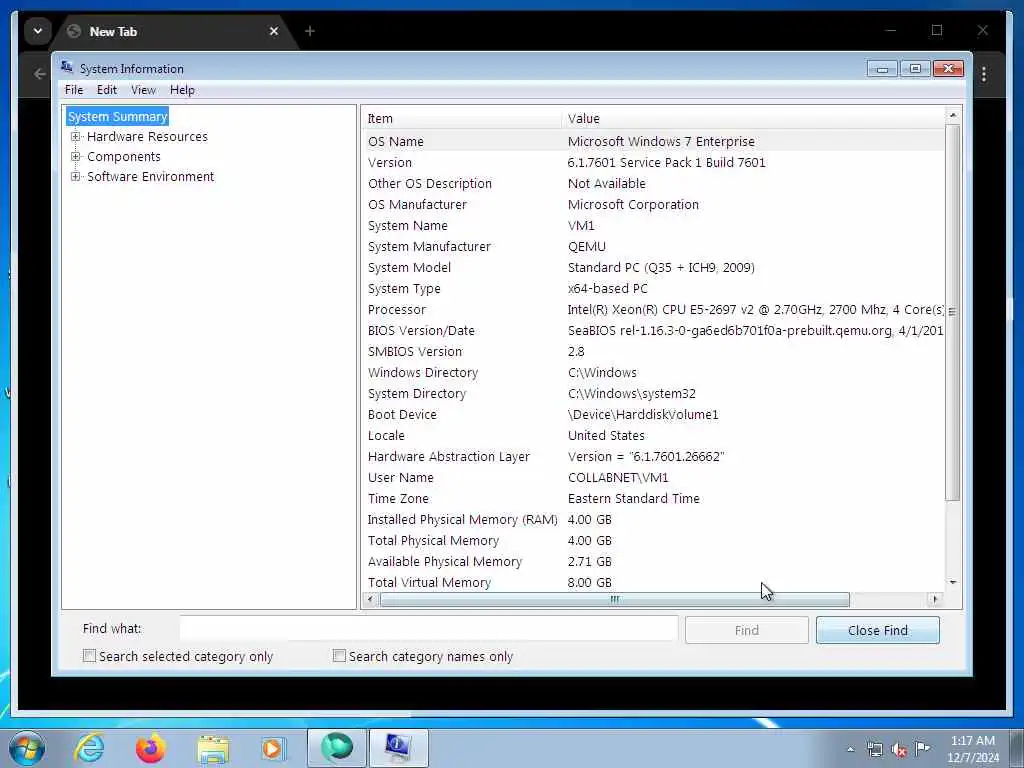The width and height of the screenshot is (1024, 768).
Task: Select Available Physical Memory row
Action: [653, 561]
